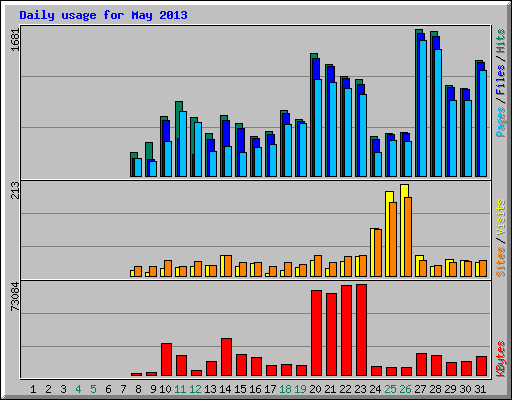The height and width of the screenshot is (400, 512).
Task: Click day label 20 on the x-axis
Action: click(x=315, y=389)
